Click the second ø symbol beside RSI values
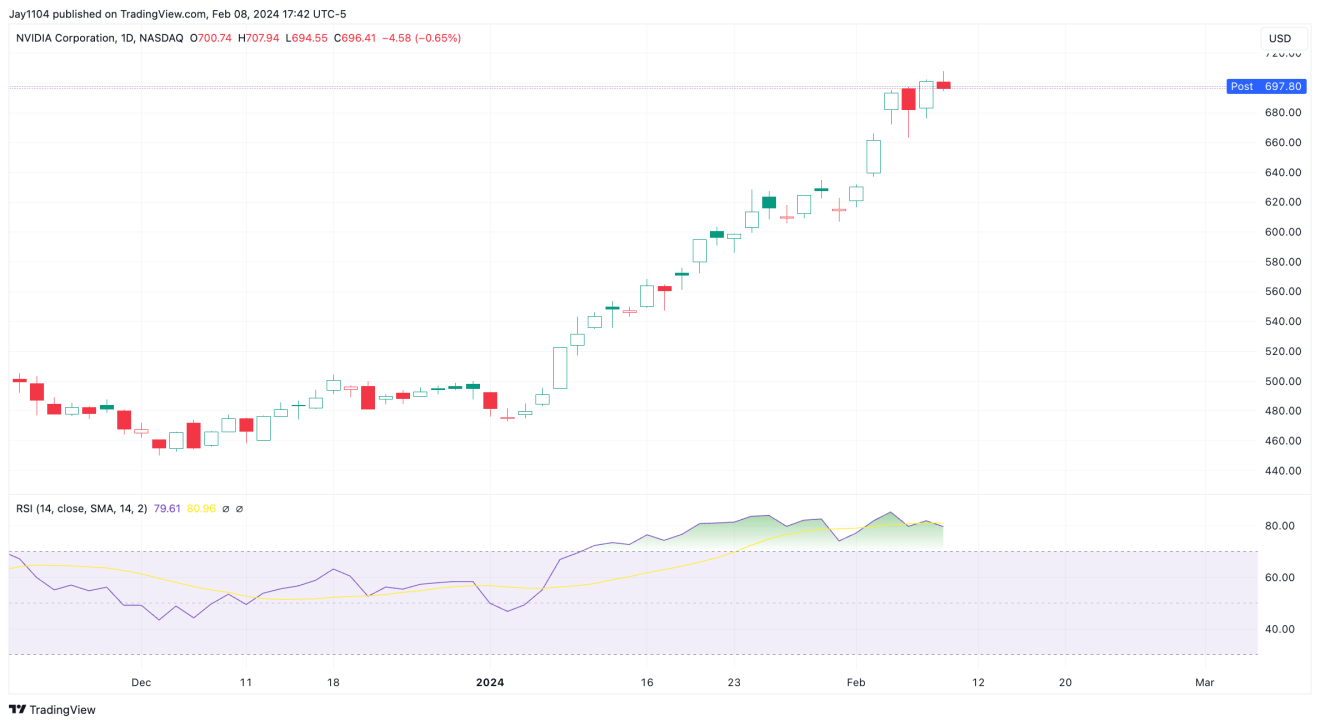This screenshot has height=725, width=1320. (239, 509)
